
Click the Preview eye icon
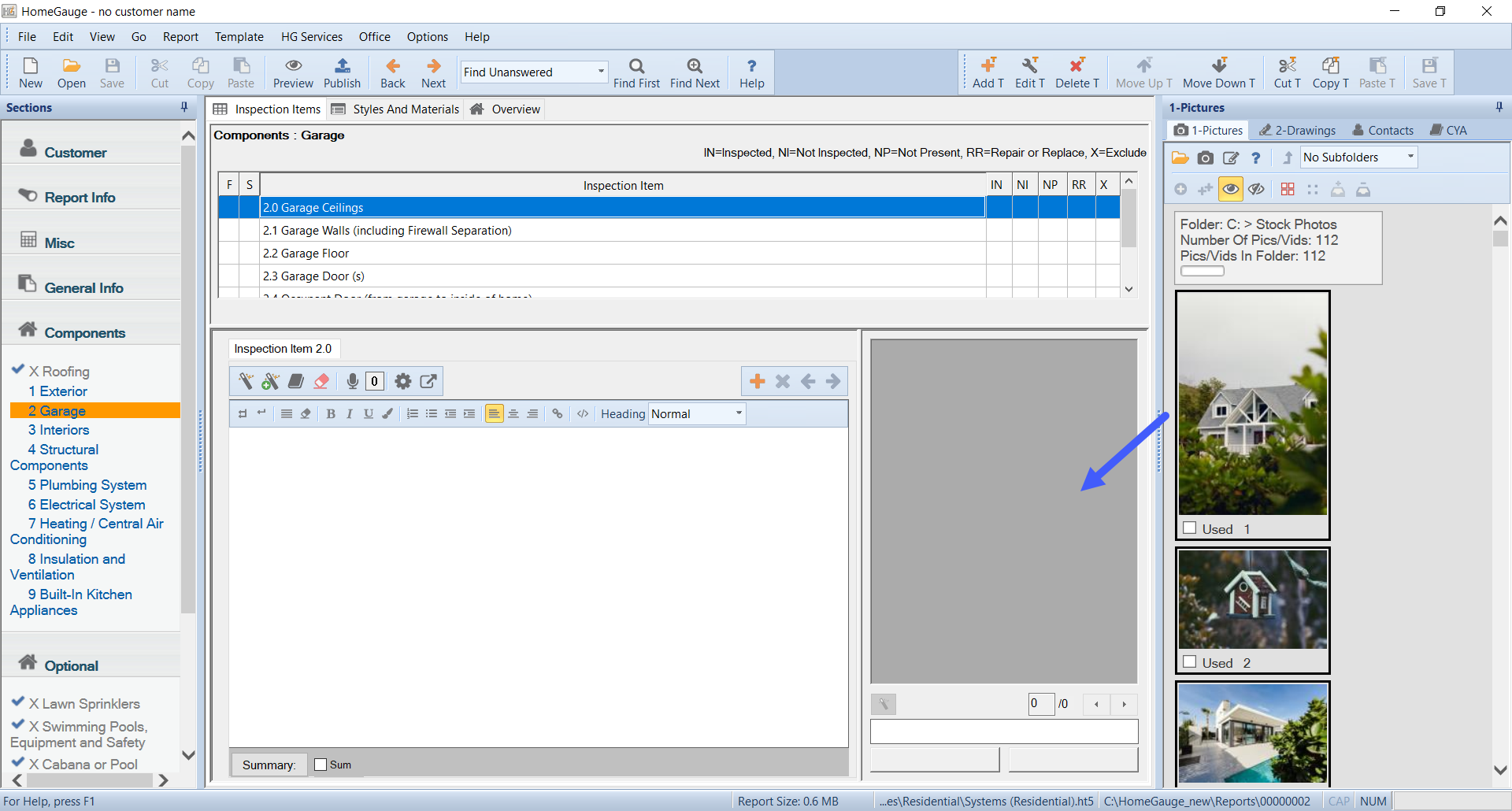click(x=293, y=73)
